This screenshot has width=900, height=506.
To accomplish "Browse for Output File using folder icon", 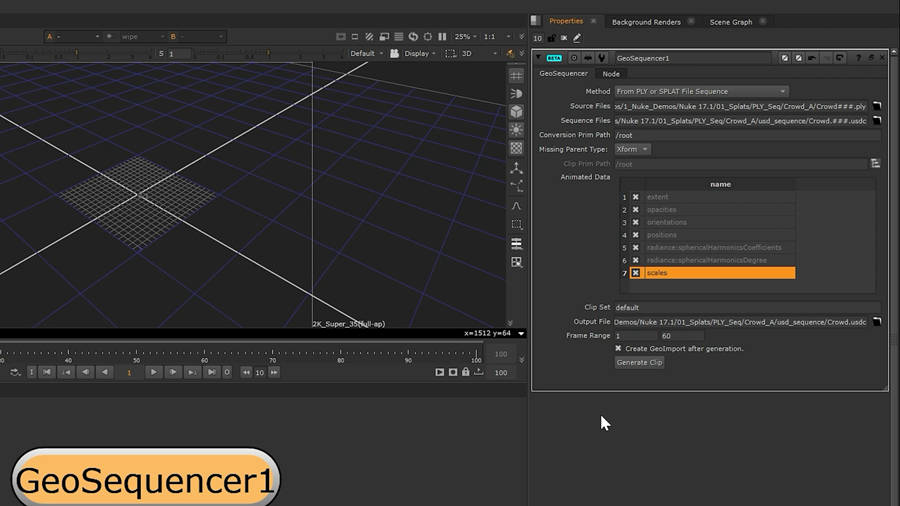I will pyautogui.click(x=877, y=322).
